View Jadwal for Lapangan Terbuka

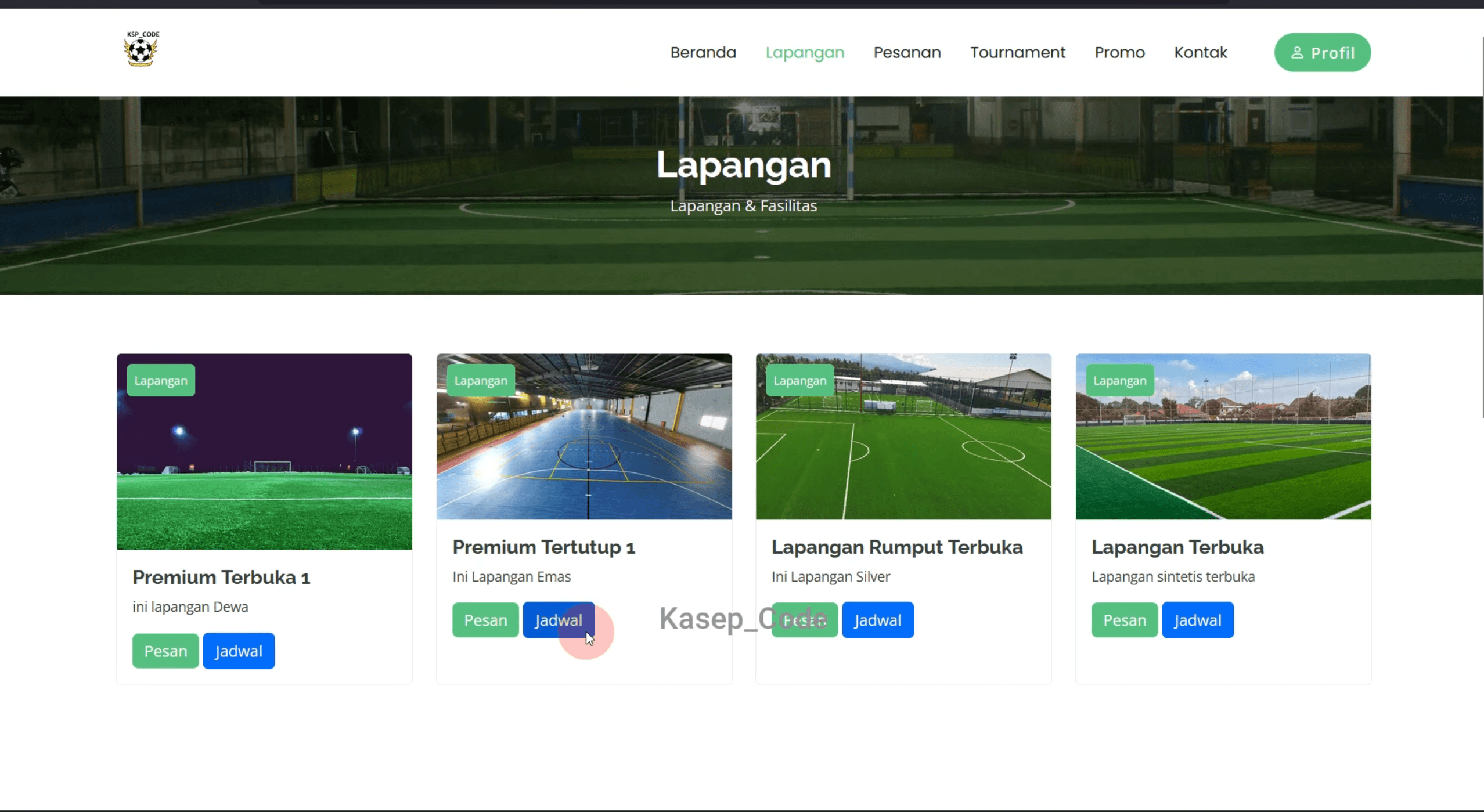click(1198, 620)
